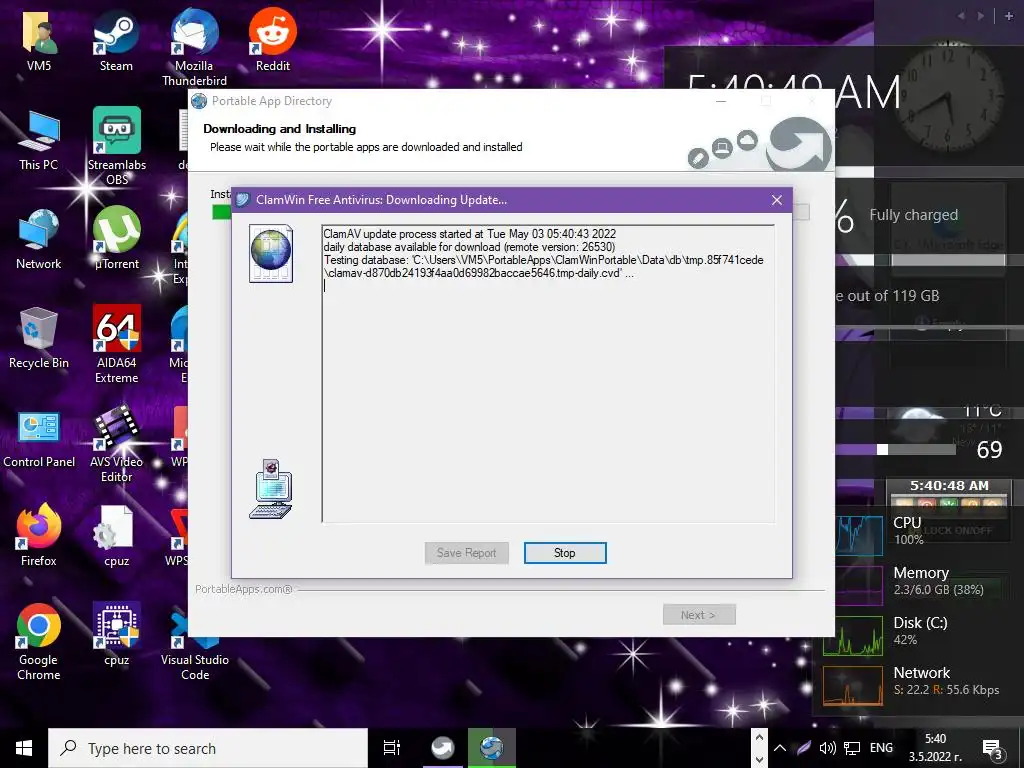Click the ENG language indicator
The width and height of the screenshot is (1024, 768).
click(881, 748)
